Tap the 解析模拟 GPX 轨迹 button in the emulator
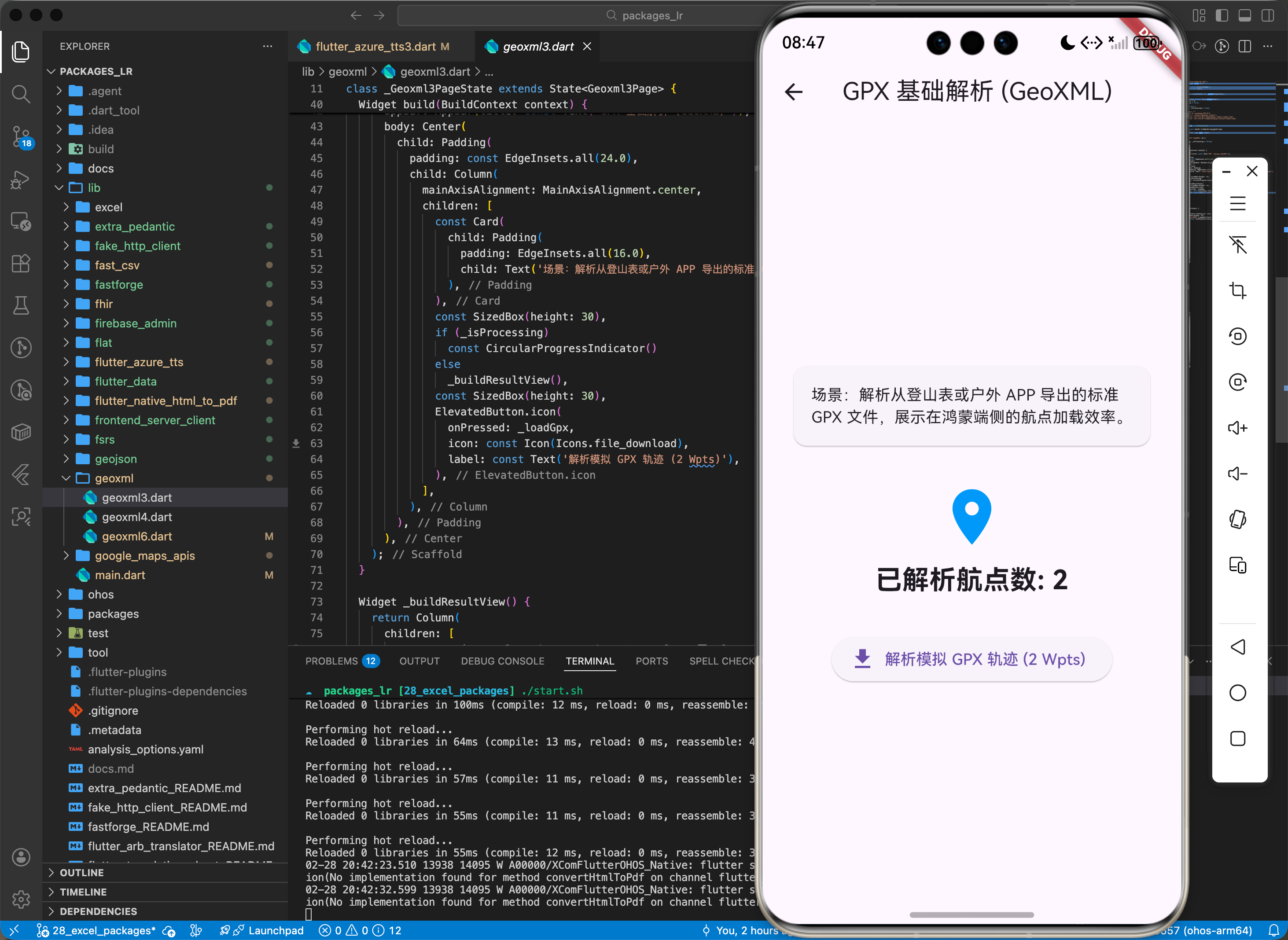 pos(971,659)
